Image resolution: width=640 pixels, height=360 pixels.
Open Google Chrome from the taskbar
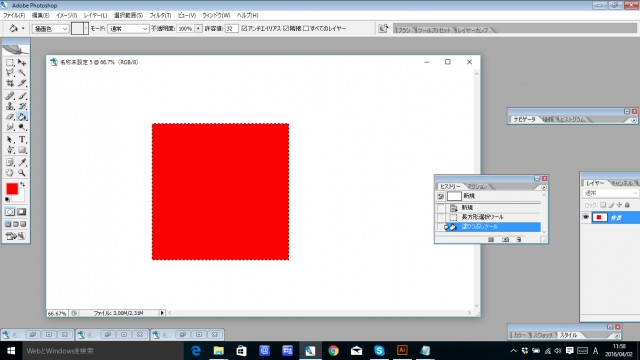click(x=333, y=351)
